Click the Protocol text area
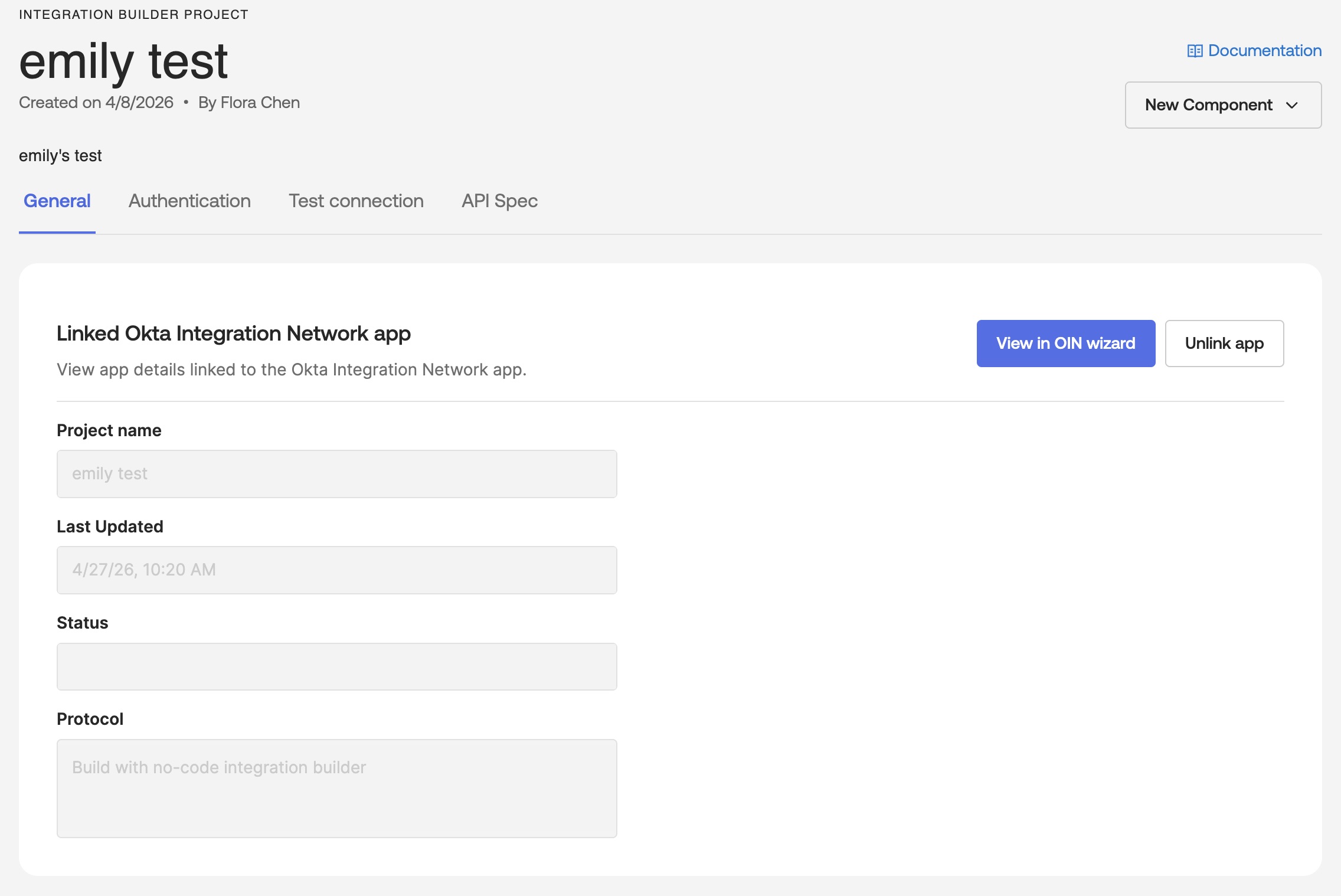 point(337,789)
